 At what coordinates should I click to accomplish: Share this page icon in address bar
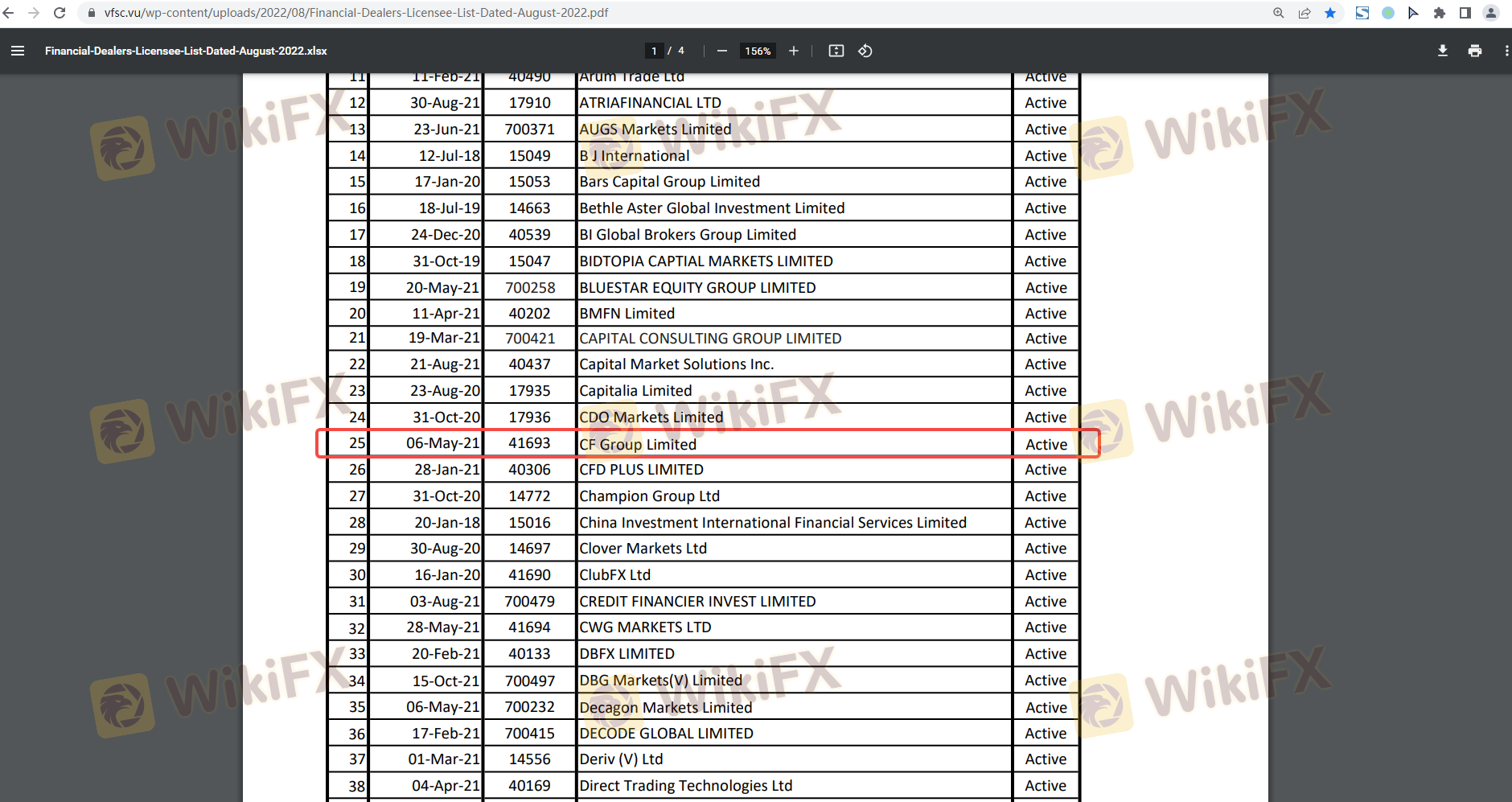1305,13
